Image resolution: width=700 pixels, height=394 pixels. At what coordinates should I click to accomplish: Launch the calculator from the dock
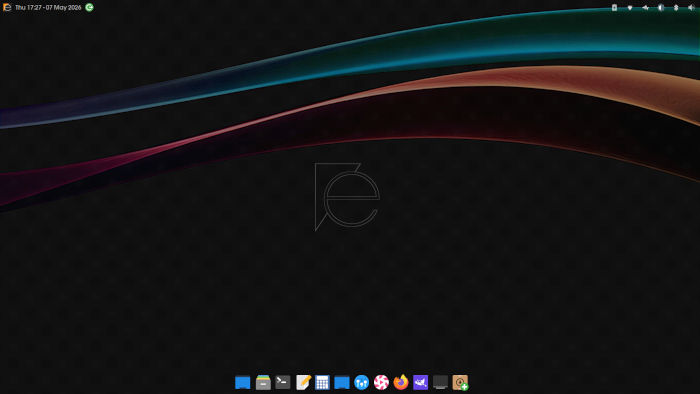coord(322,382)
